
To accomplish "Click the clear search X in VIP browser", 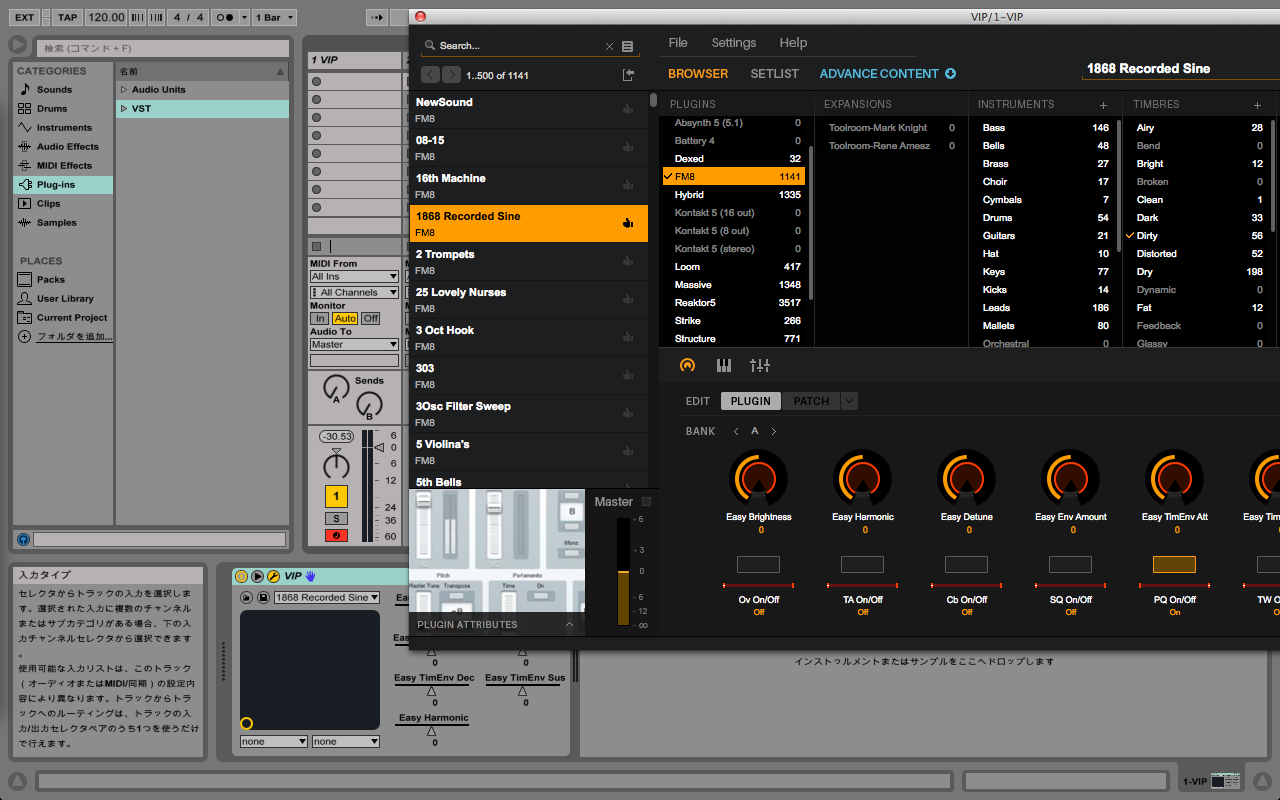I will pos(609,46).
